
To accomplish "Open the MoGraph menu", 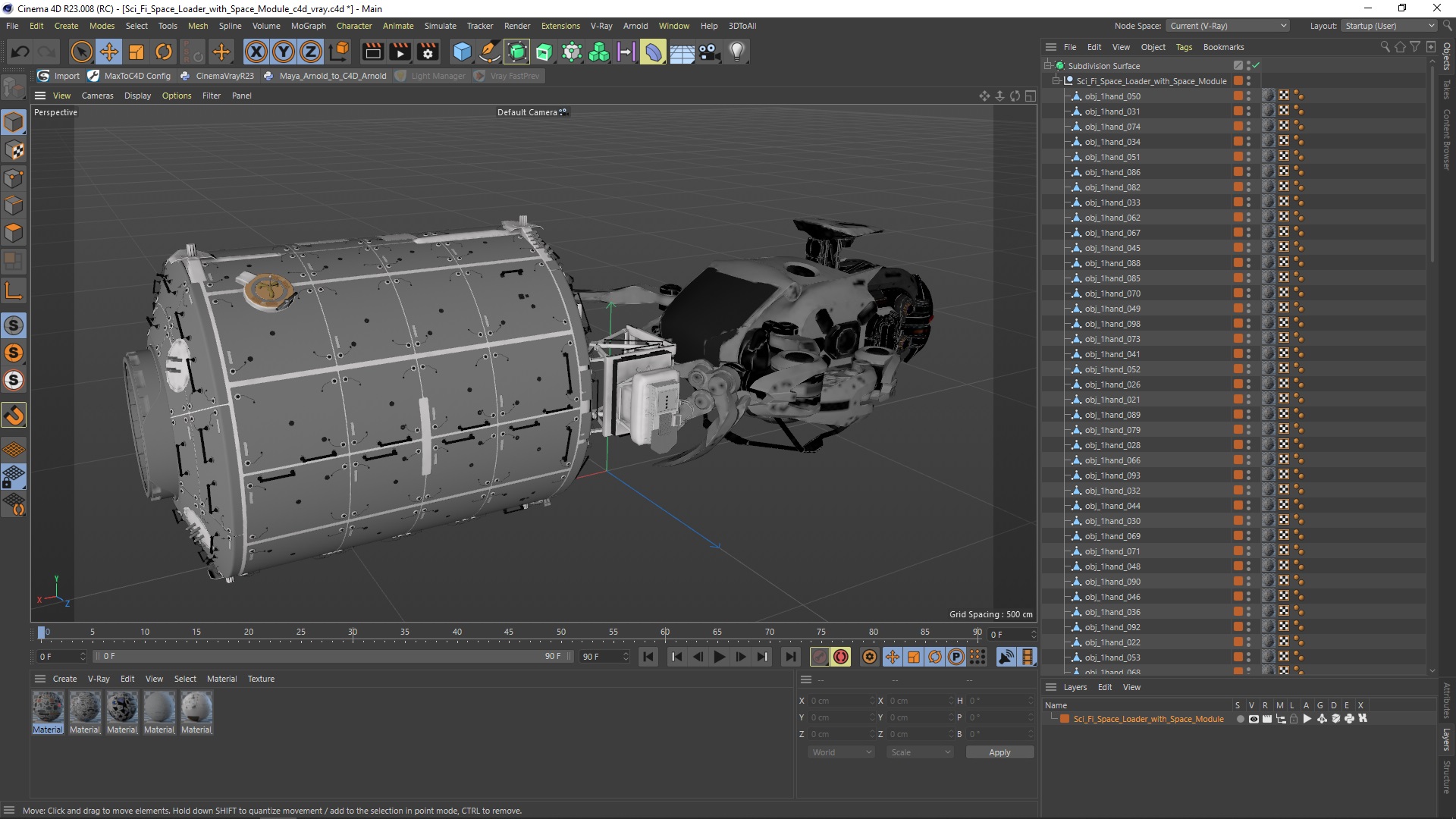I will click(308, 26).
